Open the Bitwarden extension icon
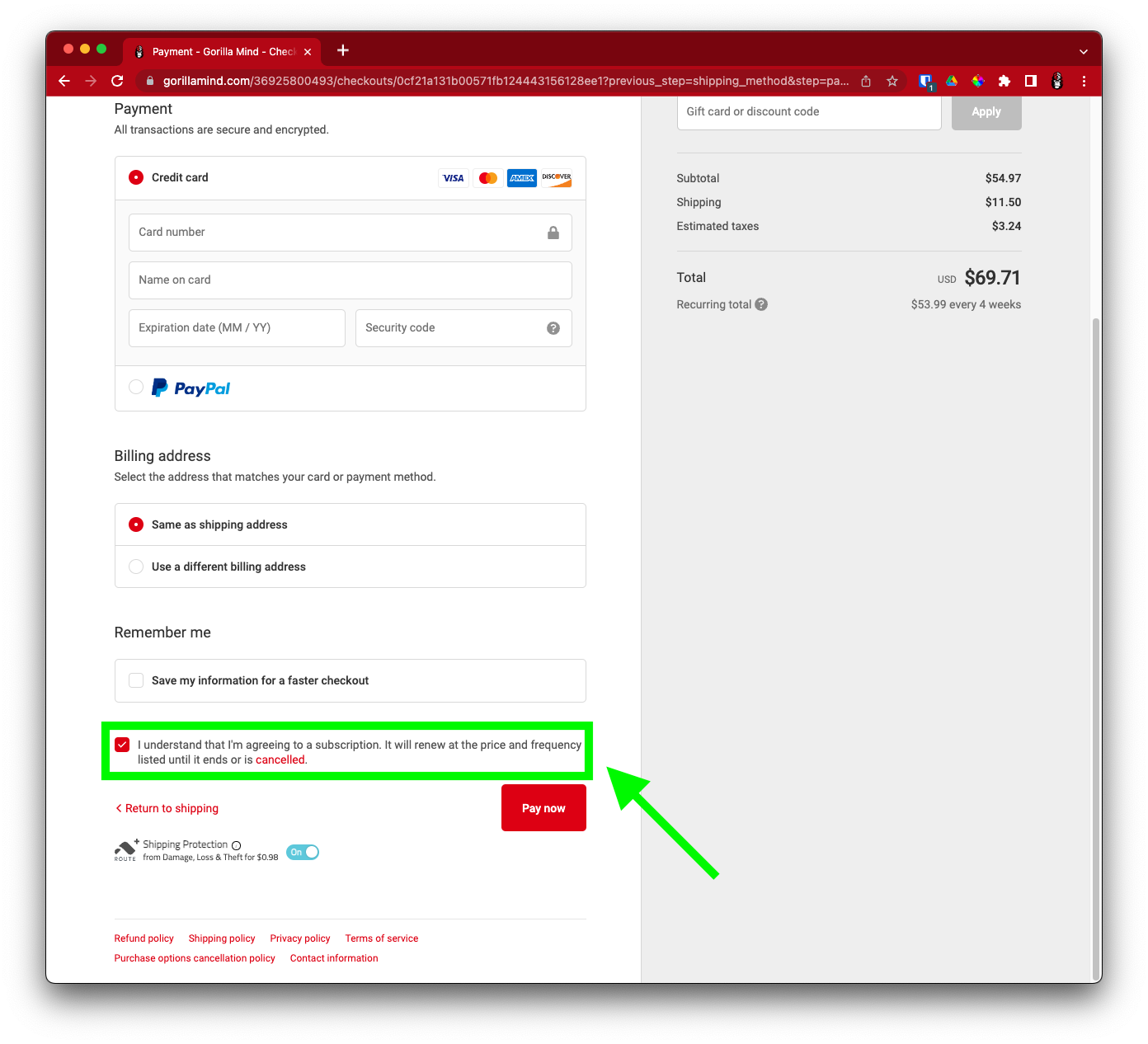This screenshot has width=1148, height=1044. pos(925,81)
